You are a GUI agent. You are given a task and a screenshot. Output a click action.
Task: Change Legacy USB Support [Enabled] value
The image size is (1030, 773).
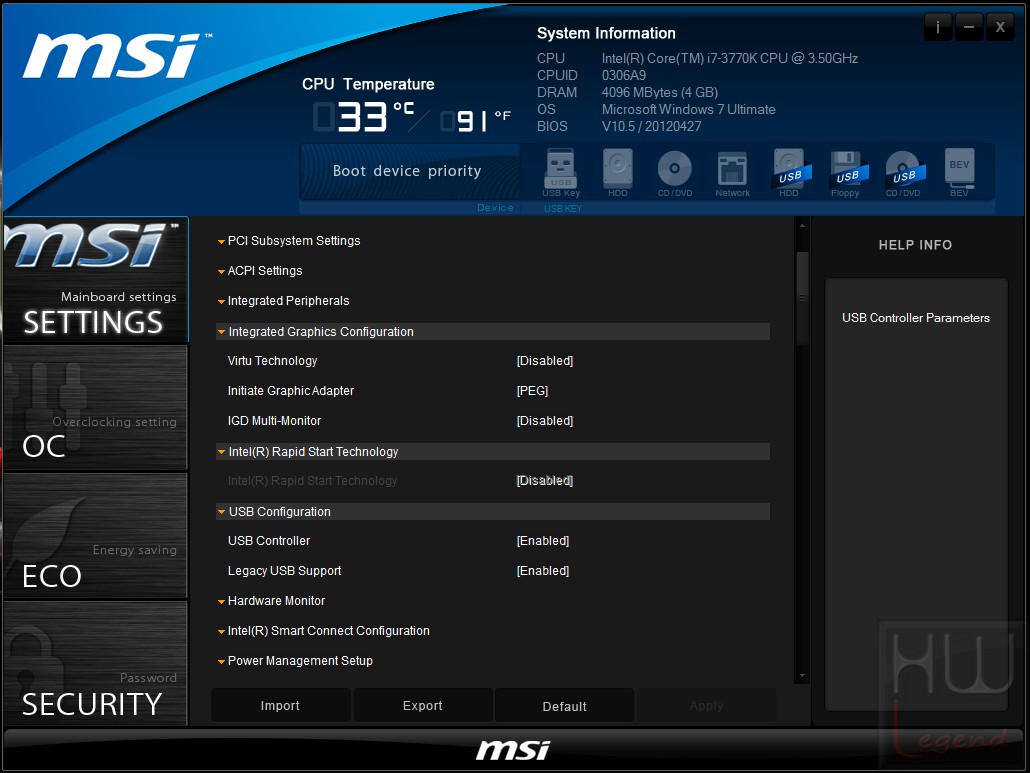click(x=543, y=571)
